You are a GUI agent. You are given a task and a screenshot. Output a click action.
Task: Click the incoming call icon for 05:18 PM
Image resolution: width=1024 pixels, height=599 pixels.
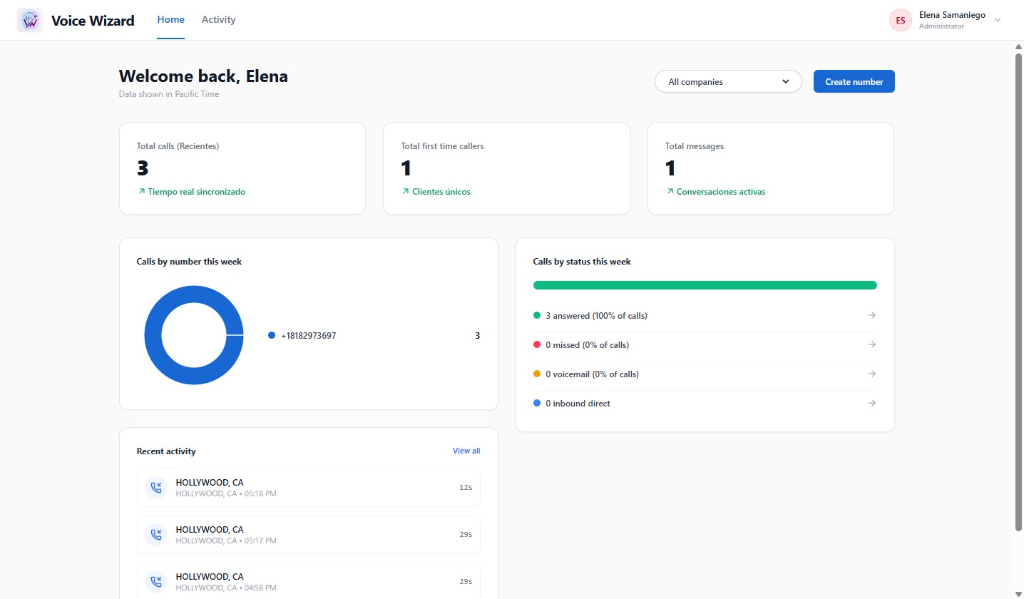tap(156, 487)
